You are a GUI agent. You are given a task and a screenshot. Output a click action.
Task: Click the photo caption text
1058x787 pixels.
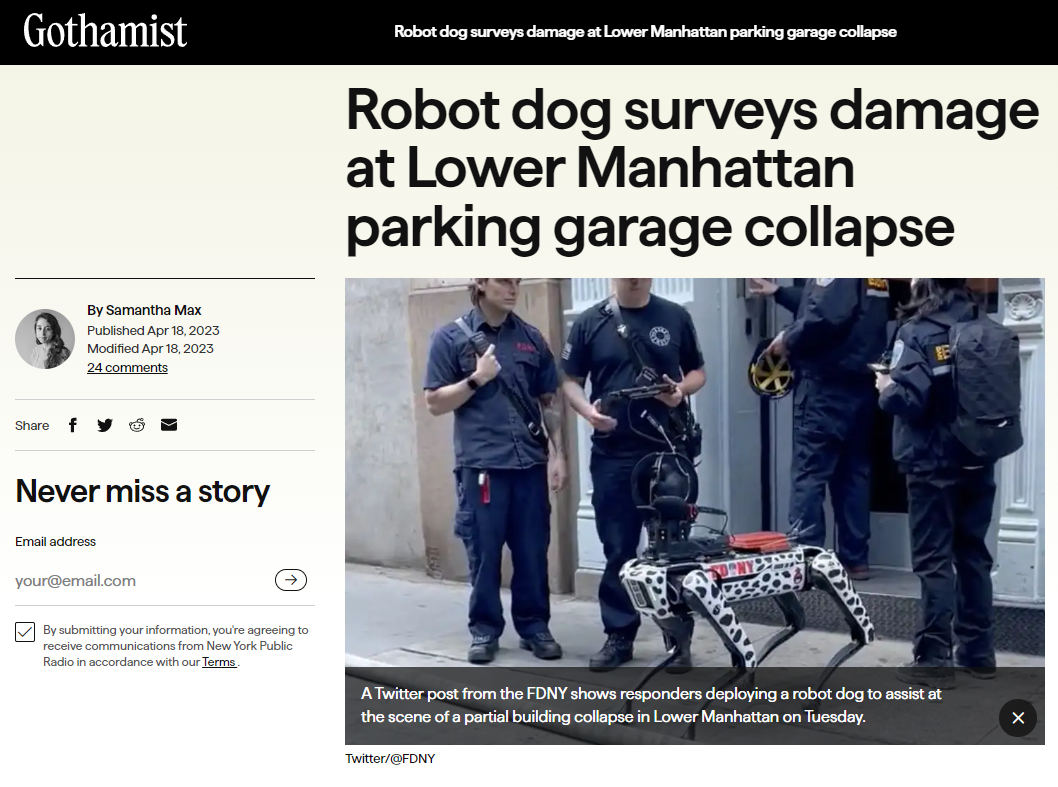point(651,705)
